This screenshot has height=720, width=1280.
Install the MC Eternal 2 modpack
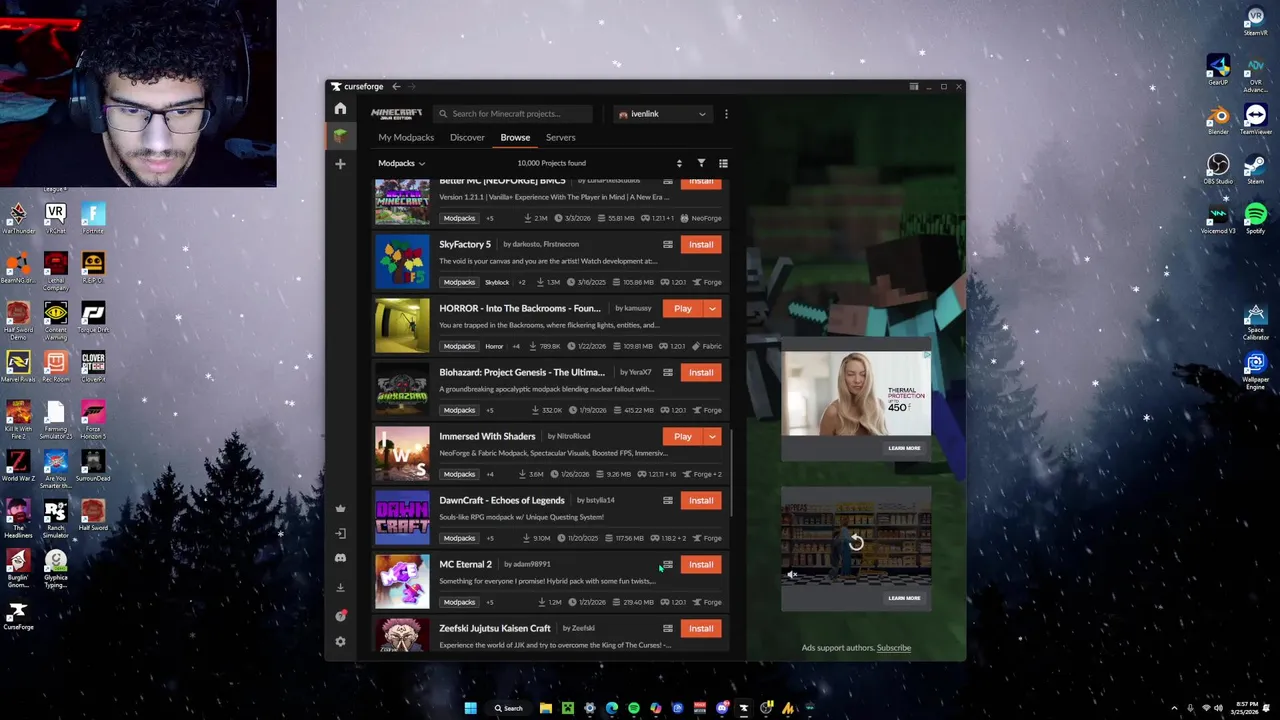coord(701,564)
